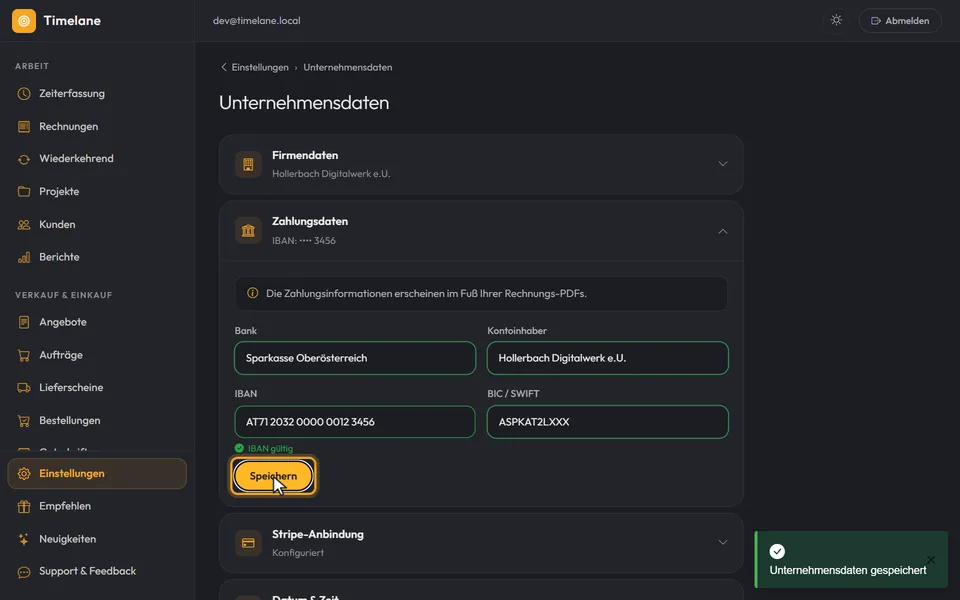Click the dev@timelane.local account text
960x600 pixels.
[x=257, y=21]
